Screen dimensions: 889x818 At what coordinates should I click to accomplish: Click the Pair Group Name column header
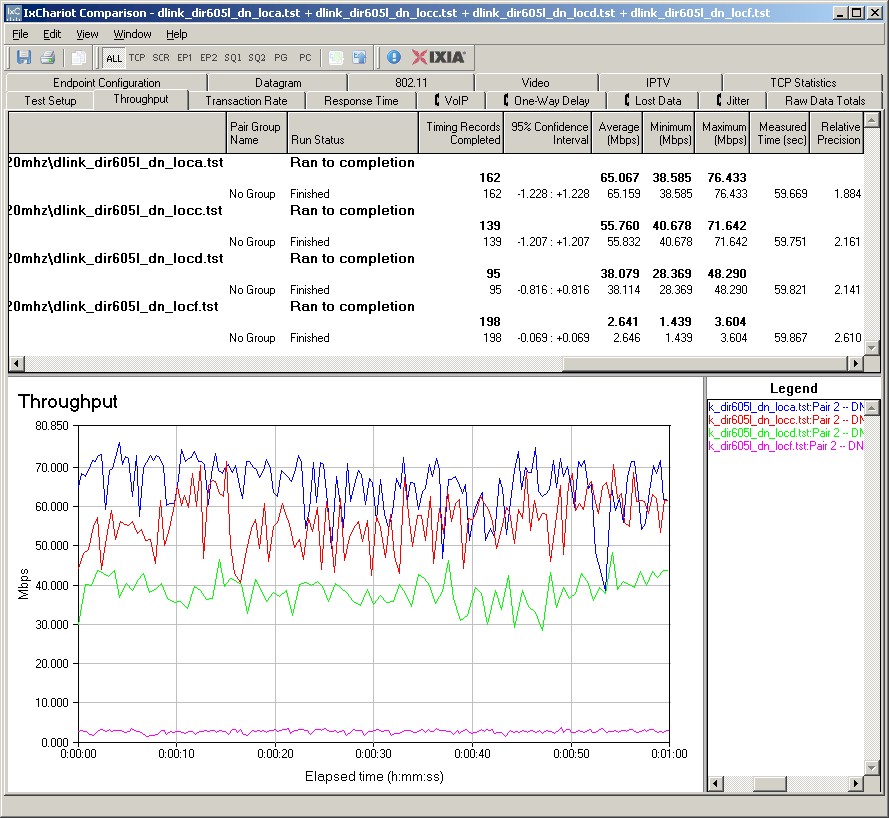point(256,133)
